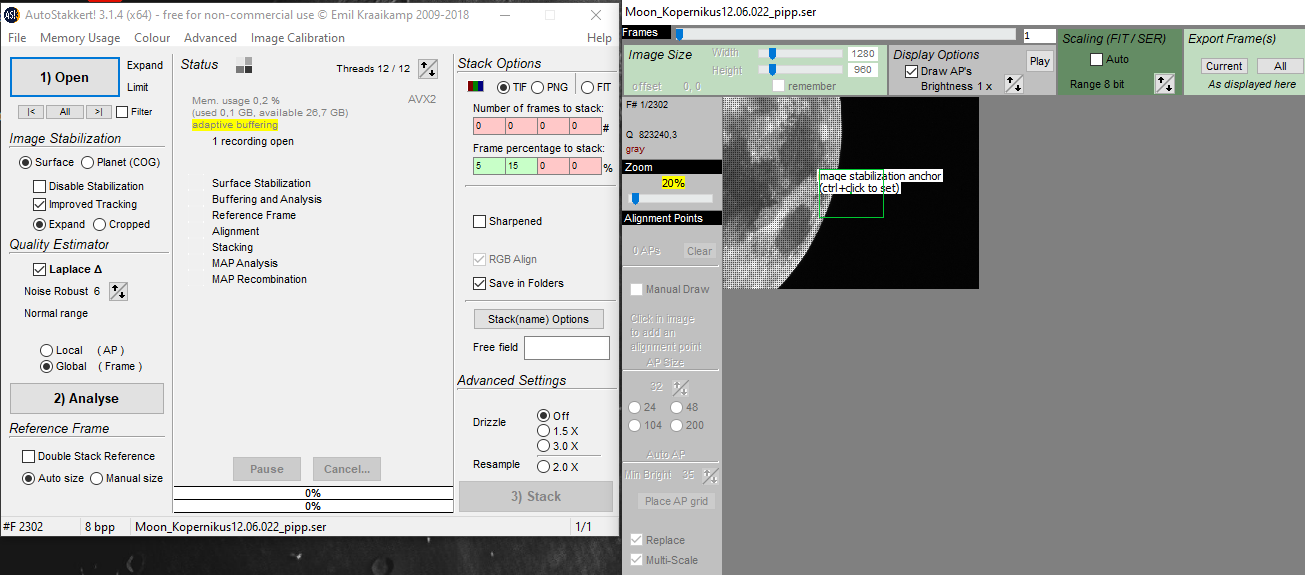Click Play in Display Options
Viewport: 1305px width, 575px height.
tap(1040, 61)
